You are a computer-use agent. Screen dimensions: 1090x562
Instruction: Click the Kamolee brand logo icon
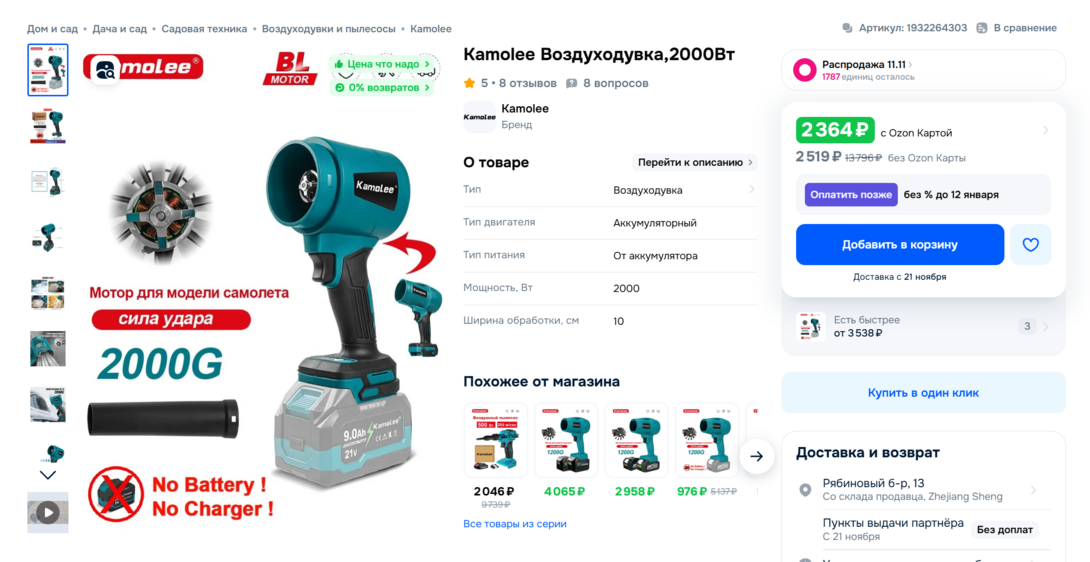click(480, 117)
